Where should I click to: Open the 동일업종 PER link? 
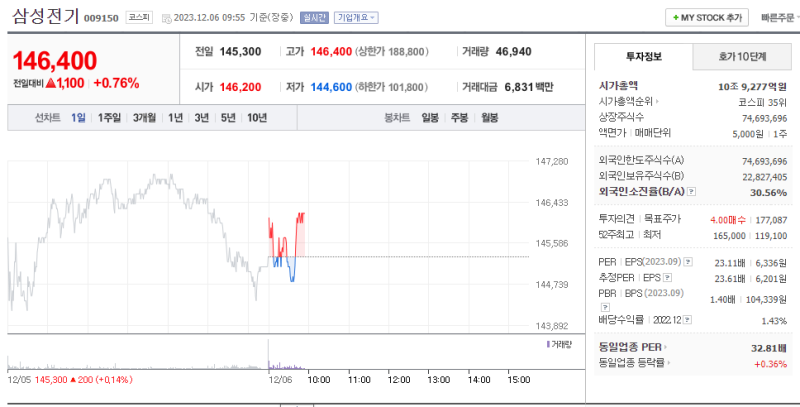(630, 348)
